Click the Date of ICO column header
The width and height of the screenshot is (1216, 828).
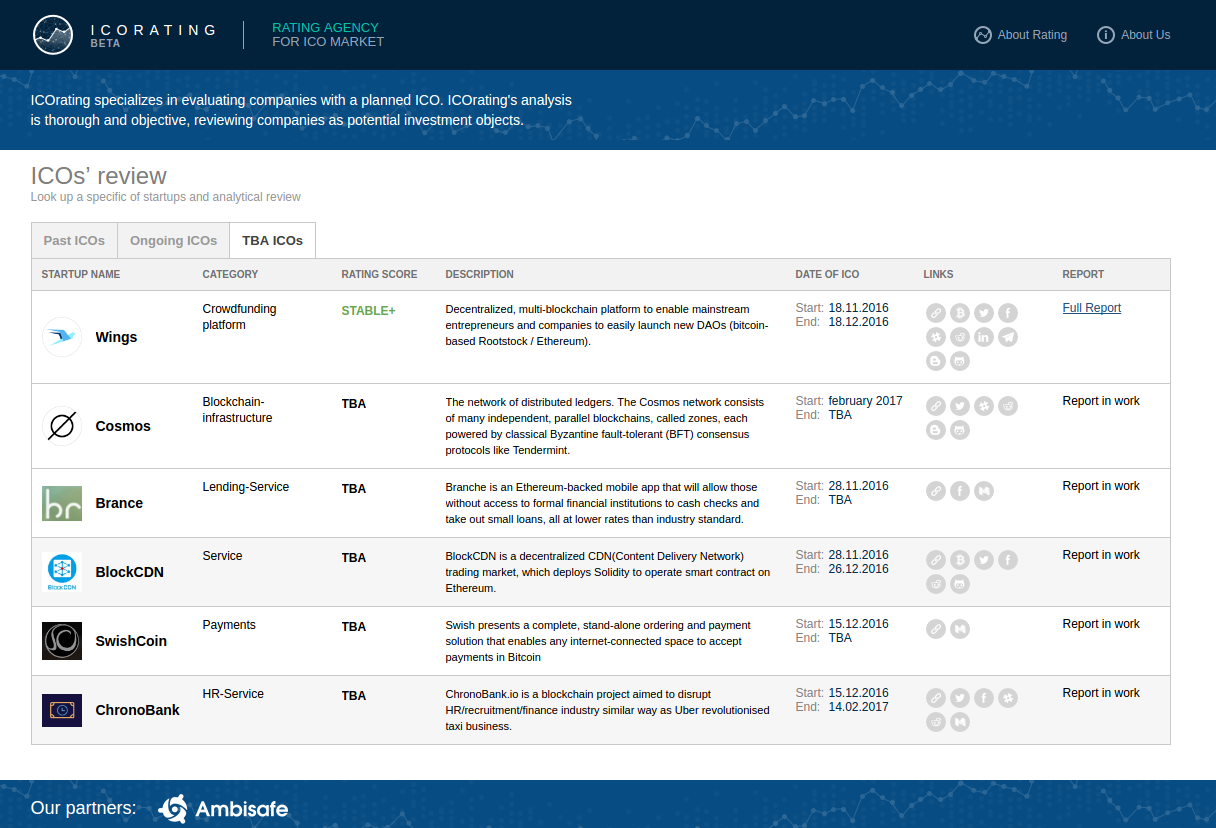tap(827, 274)
